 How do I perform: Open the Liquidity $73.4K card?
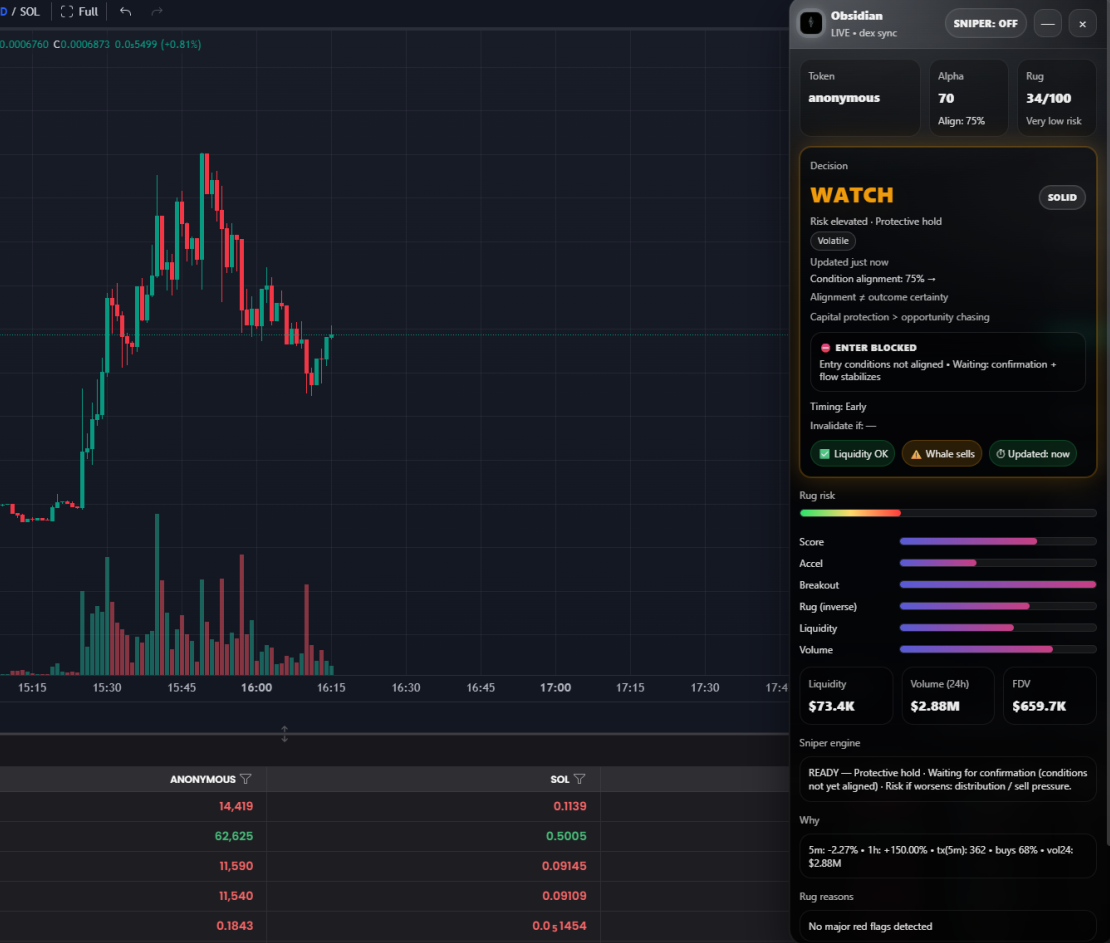pyautogui.click(x=846, y=696)
